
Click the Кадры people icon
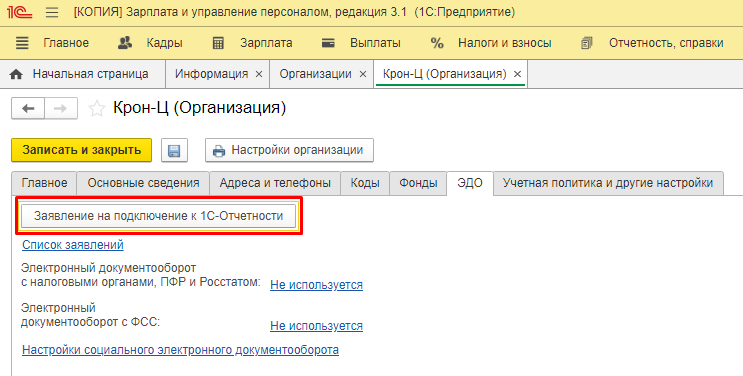tap(125, 43)
